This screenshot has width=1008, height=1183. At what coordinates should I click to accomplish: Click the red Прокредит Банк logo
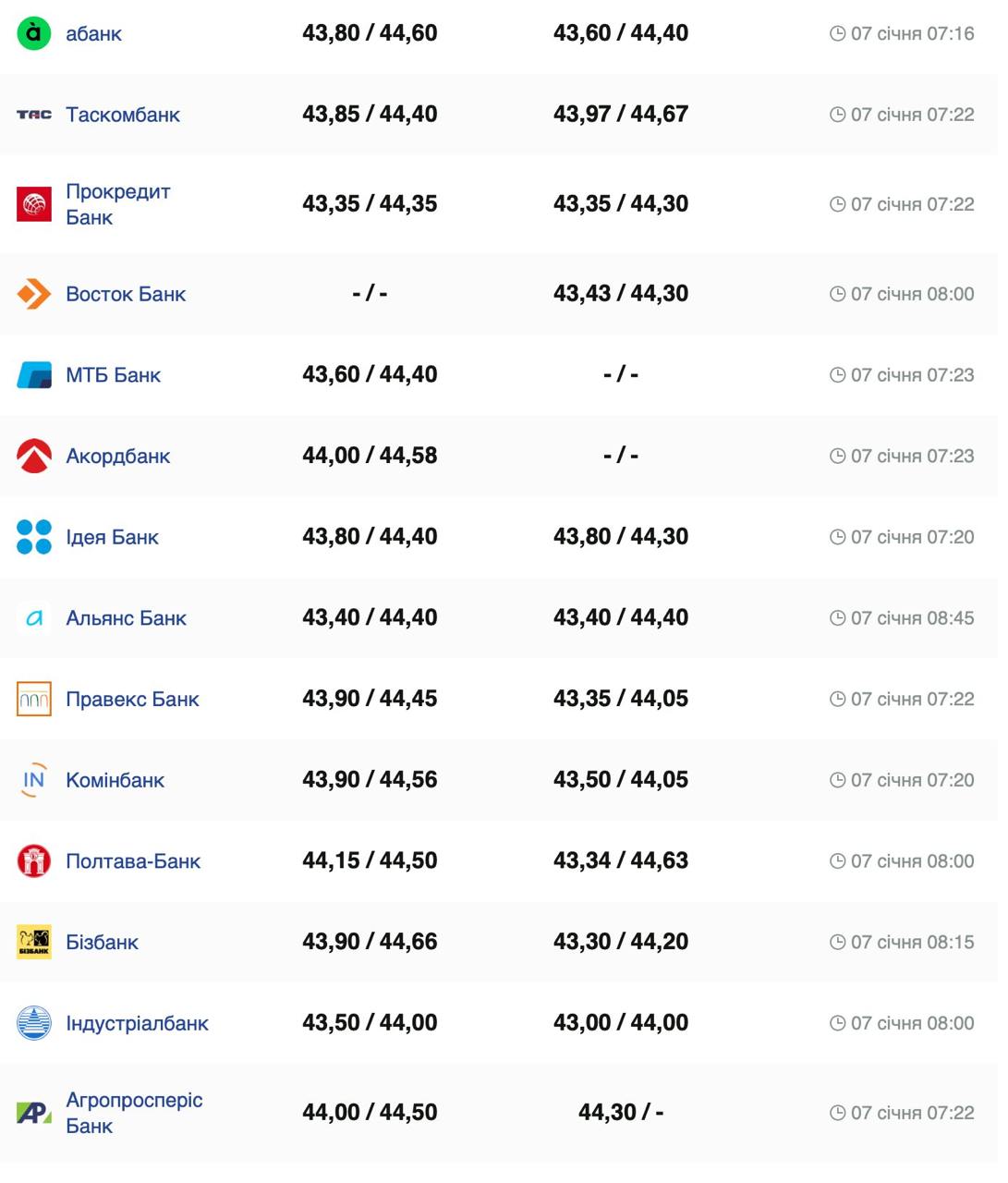(x=34, y=204)
